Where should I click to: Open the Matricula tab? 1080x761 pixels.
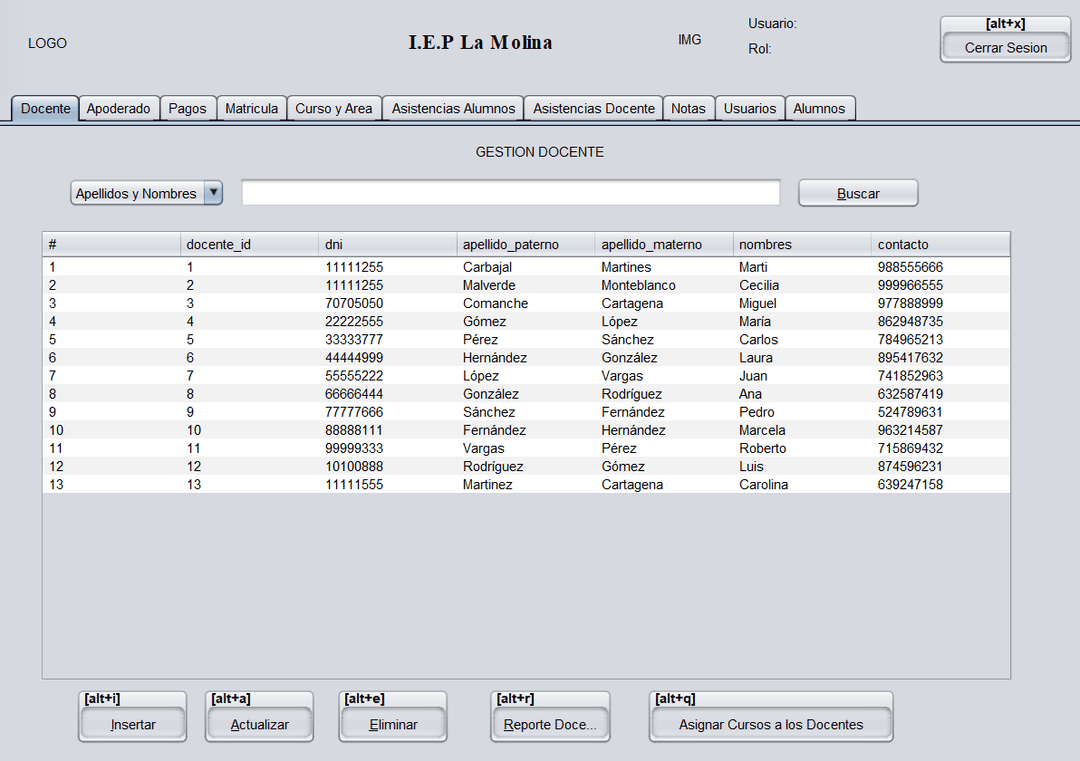pyautogui.click(x=251, y=108)
